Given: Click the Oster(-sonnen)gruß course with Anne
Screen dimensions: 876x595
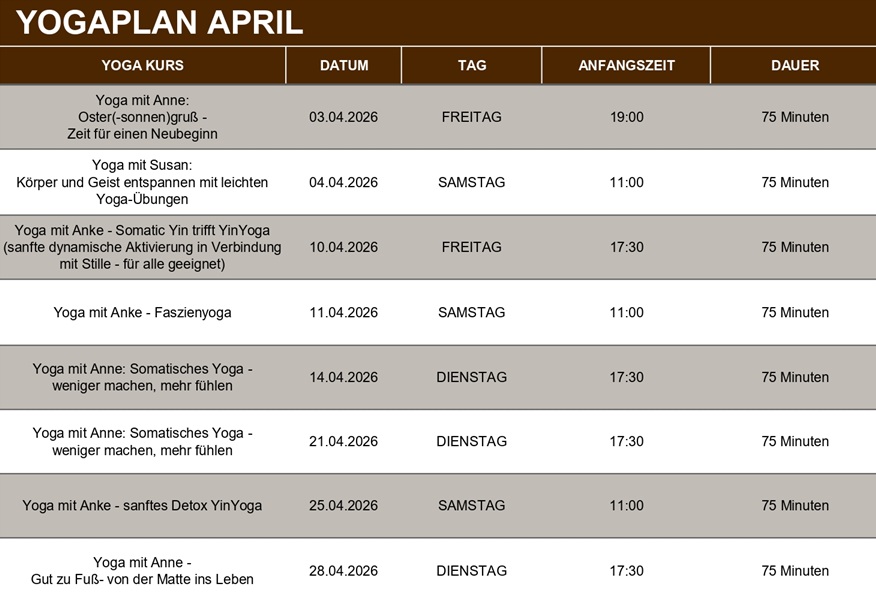Looking at the screenshot, I should 143,117.
